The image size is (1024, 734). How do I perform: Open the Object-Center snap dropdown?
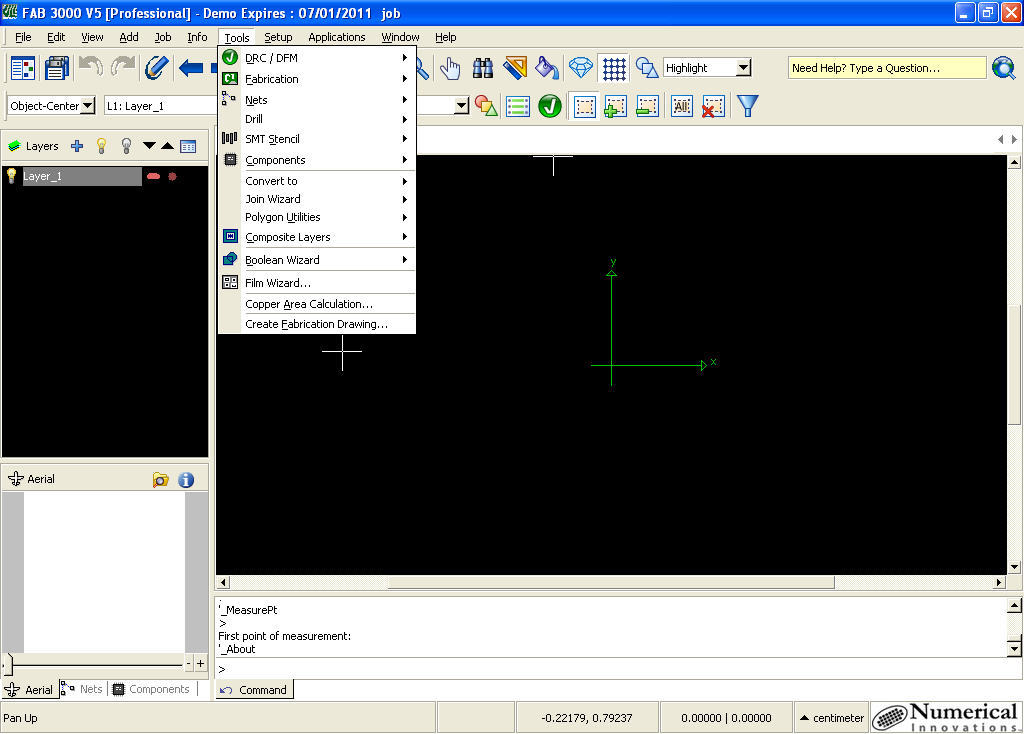(x=87, y=106)
